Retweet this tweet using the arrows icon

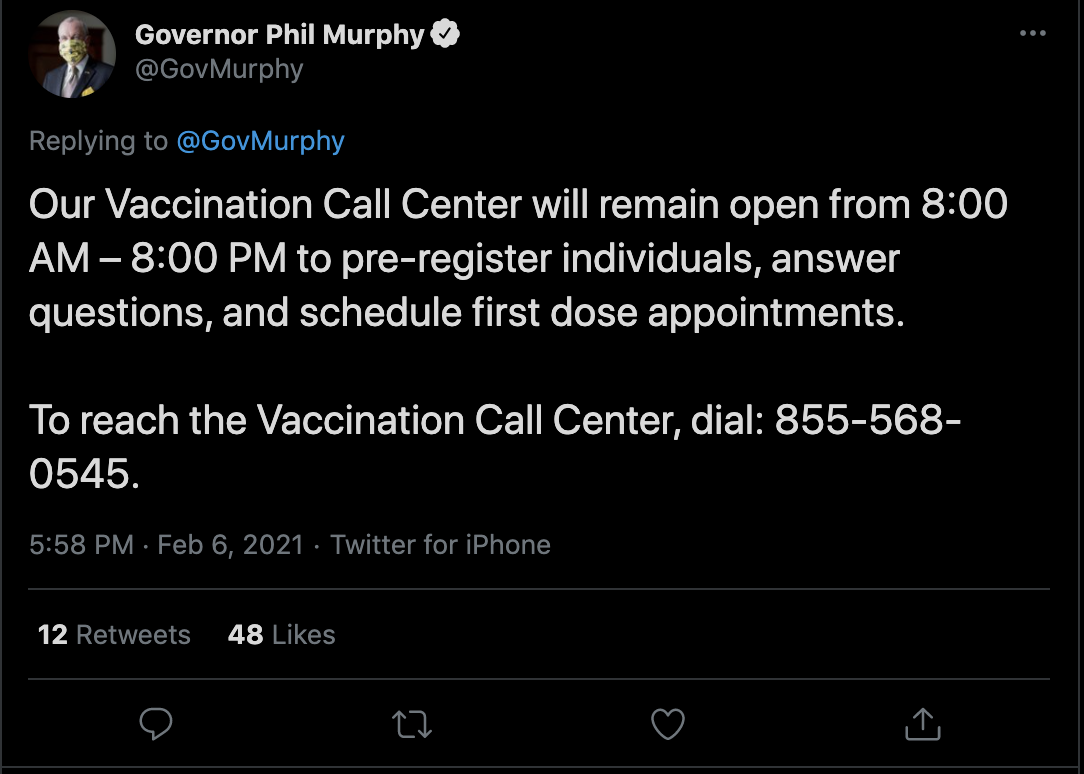(412, 724)
